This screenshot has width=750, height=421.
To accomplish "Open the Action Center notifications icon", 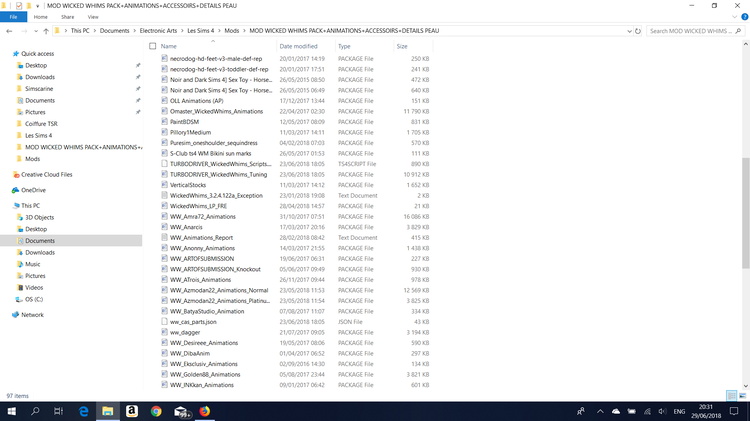I will [x=734, y=411].
